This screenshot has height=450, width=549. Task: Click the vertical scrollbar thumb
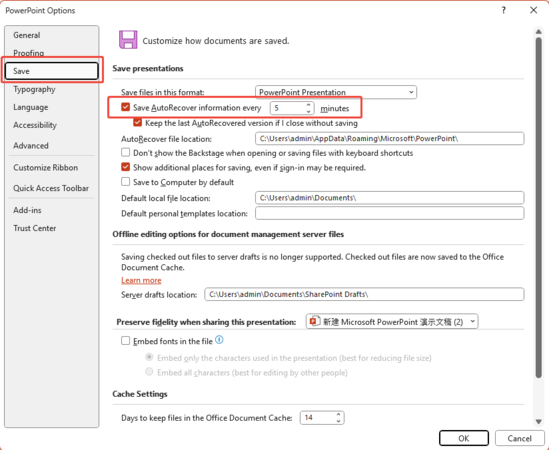point(538,208)
